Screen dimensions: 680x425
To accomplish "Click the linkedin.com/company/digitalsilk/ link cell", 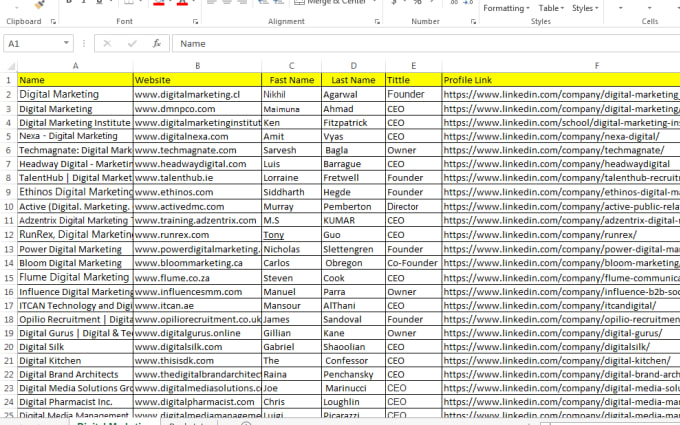I will coord(561,347).
